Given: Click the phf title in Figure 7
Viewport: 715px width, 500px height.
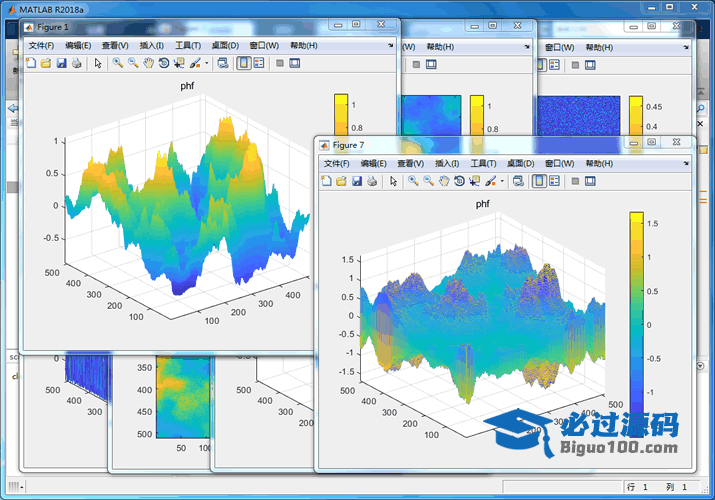Looking at the screenshot, I should click(x=482, y=204).
